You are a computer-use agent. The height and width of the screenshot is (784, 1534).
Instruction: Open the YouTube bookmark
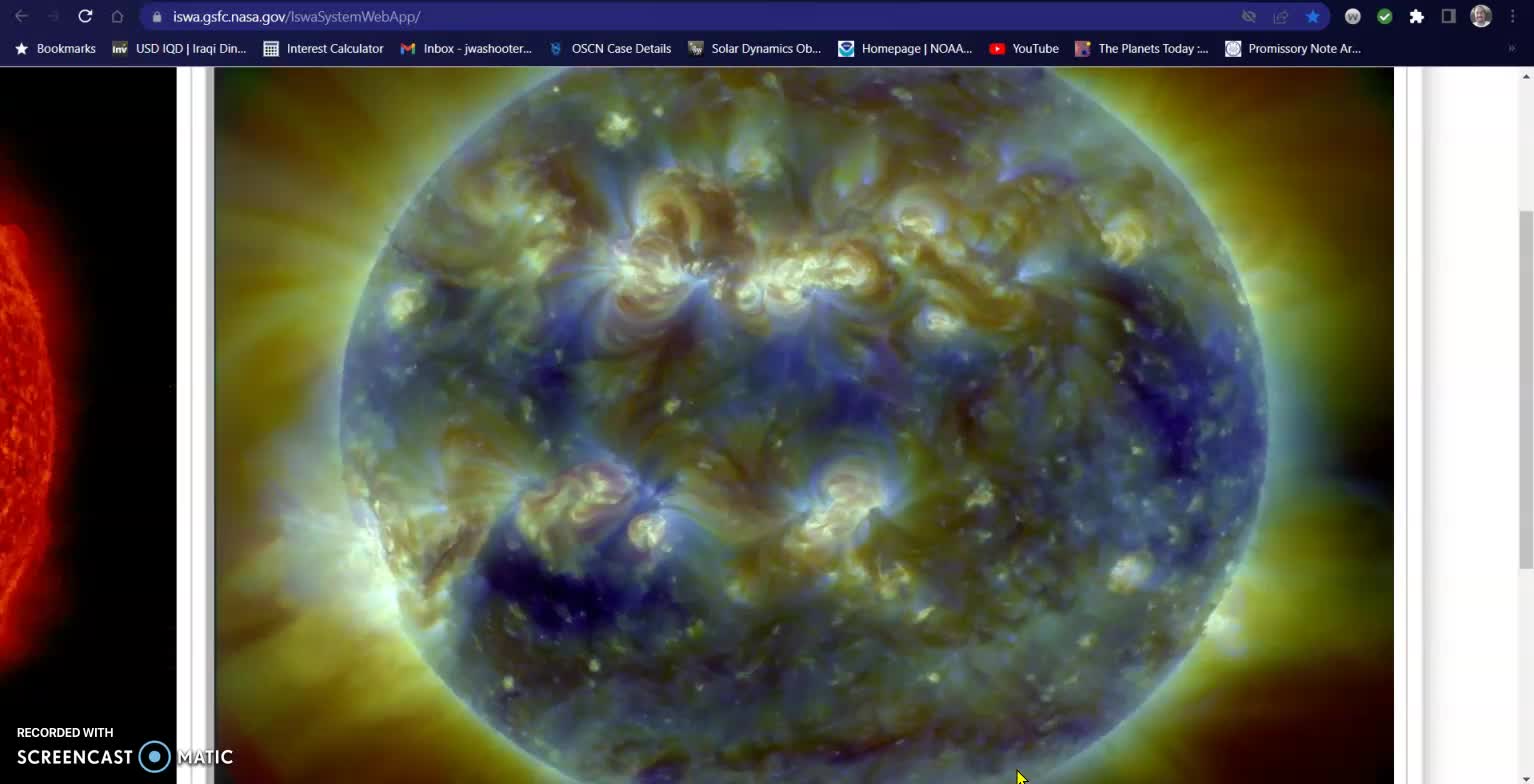tap(1023, 48)
